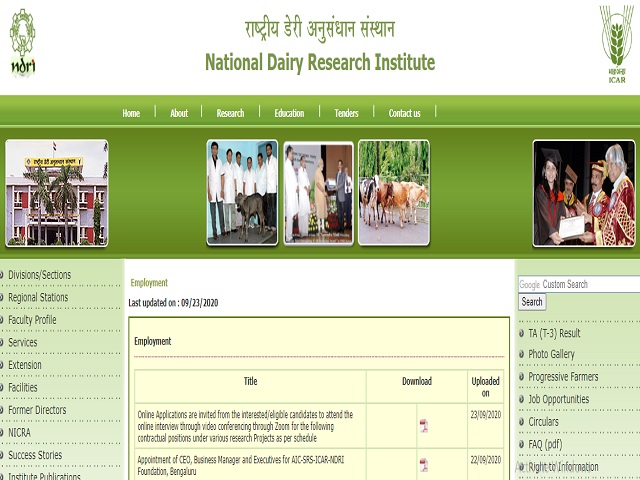Screen dimensions: 640x480
Task: Open the Tenders menu item
Action: tap(346, 113)
